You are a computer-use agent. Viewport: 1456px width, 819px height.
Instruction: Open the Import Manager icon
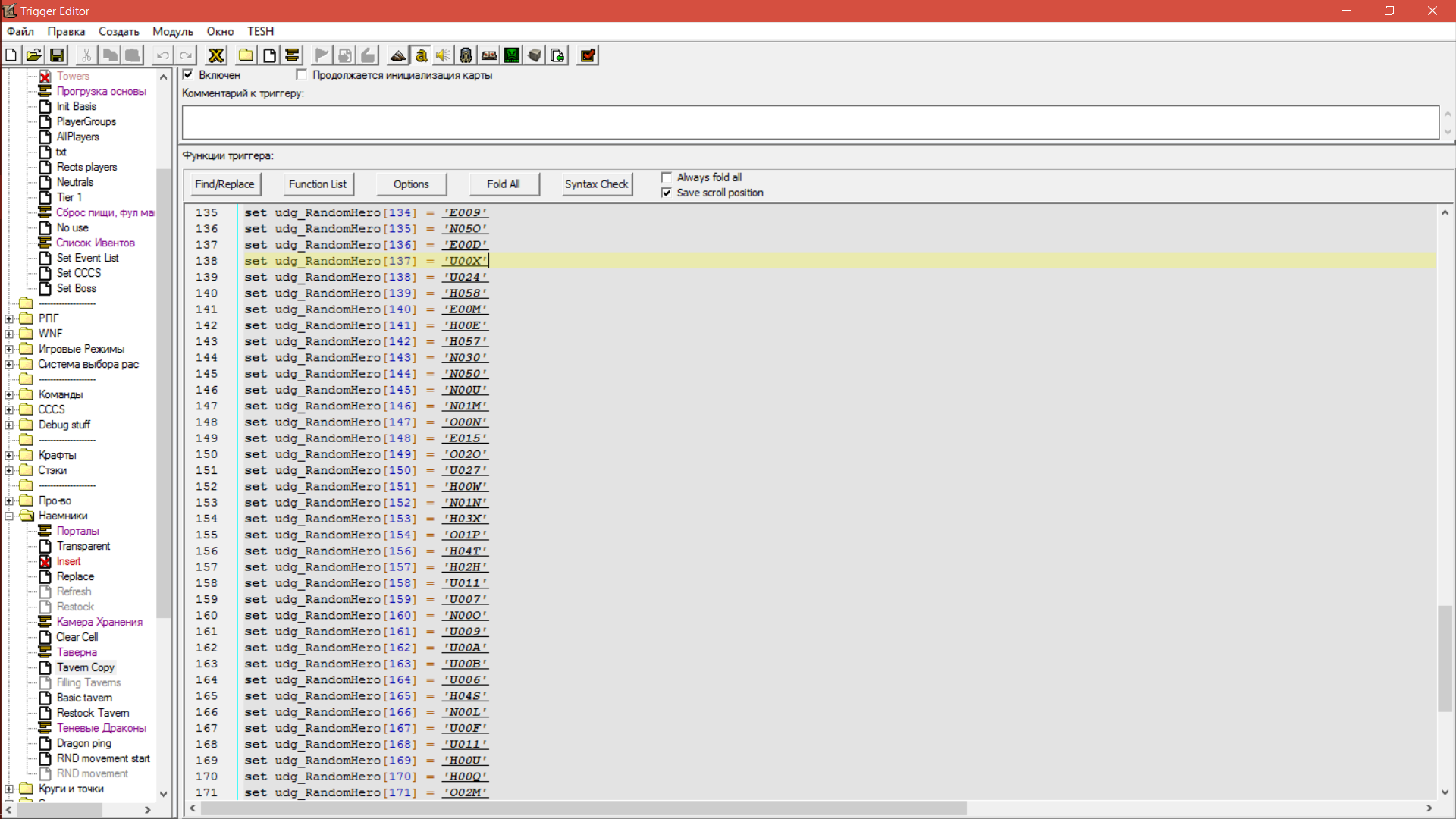(557, 55)
